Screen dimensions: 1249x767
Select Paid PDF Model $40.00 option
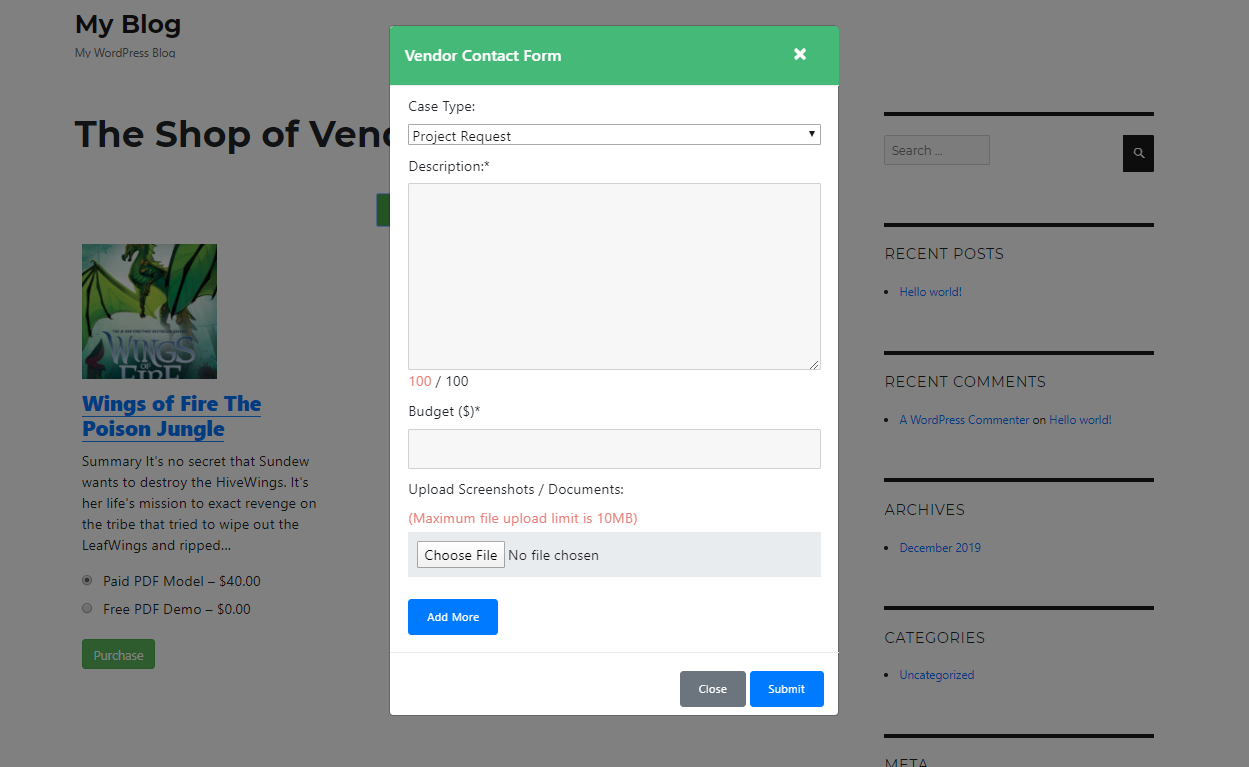point(88,580)
